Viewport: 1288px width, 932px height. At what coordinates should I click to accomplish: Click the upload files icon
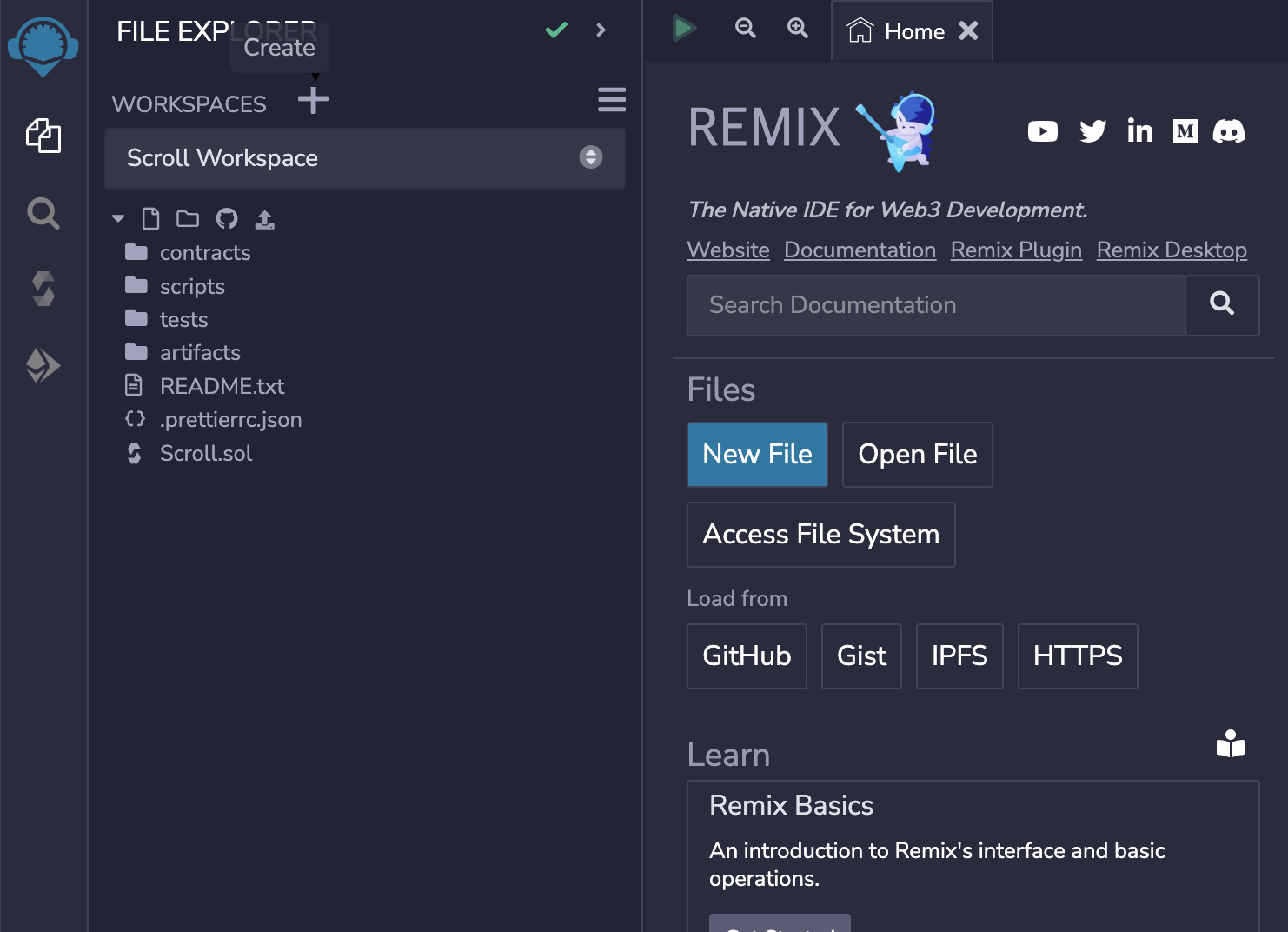[x=265, y=220]
